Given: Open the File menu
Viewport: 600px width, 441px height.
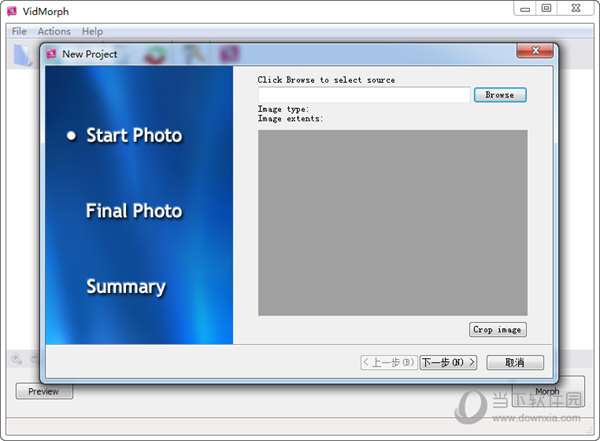Looking at the screenshot, I should point(19,31).
